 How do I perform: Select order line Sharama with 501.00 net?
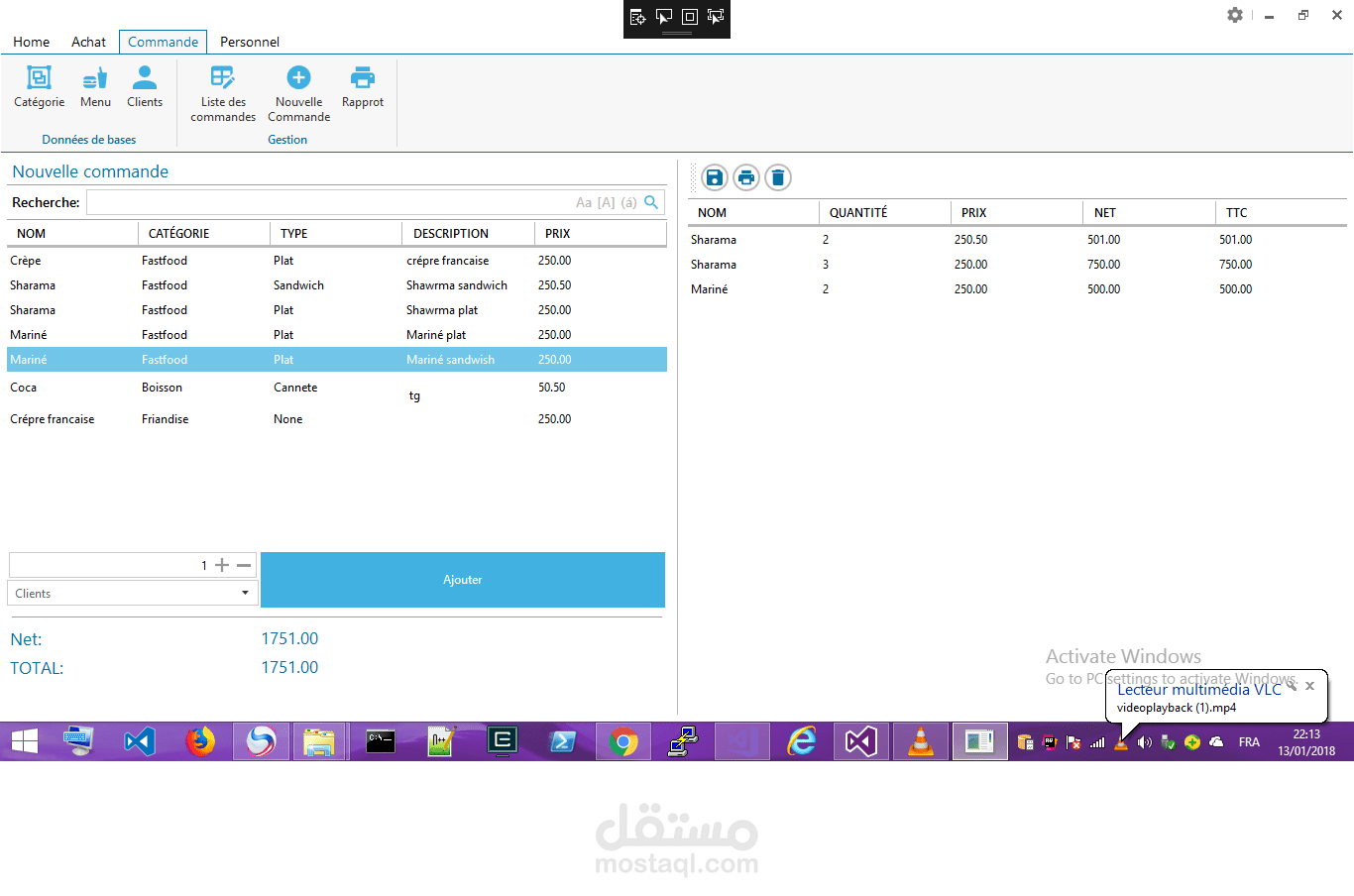[x=1017, y=240]
